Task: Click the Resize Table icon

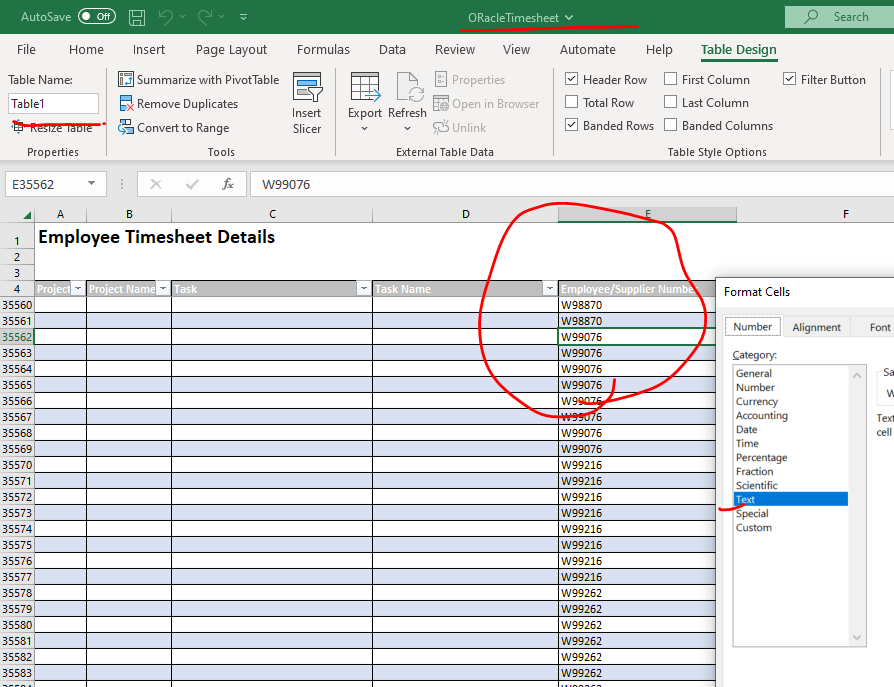Action: tap(18, 128)
